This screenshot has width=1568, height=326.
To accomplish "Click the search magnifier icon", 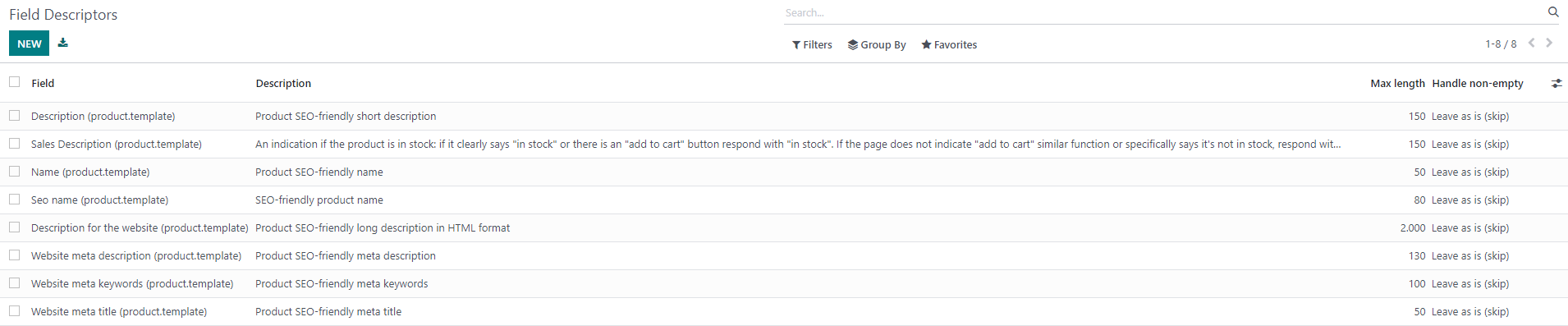I will pos(1553,12).
